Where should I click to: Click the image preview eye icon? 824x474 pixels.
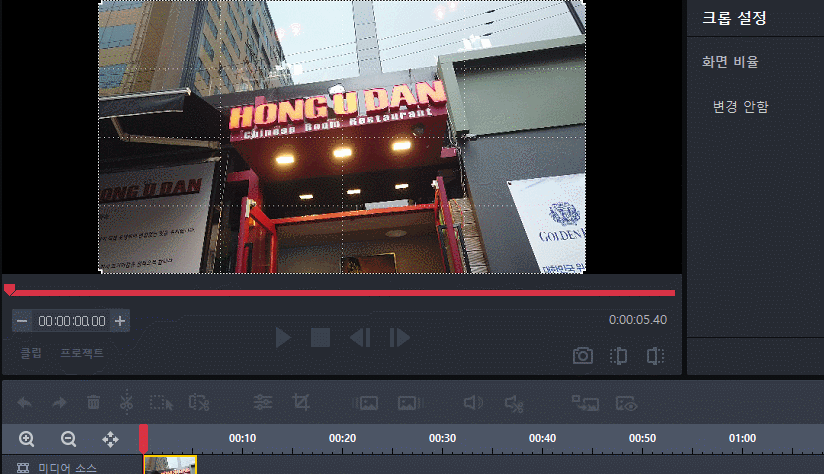click(x=626, y=404)
